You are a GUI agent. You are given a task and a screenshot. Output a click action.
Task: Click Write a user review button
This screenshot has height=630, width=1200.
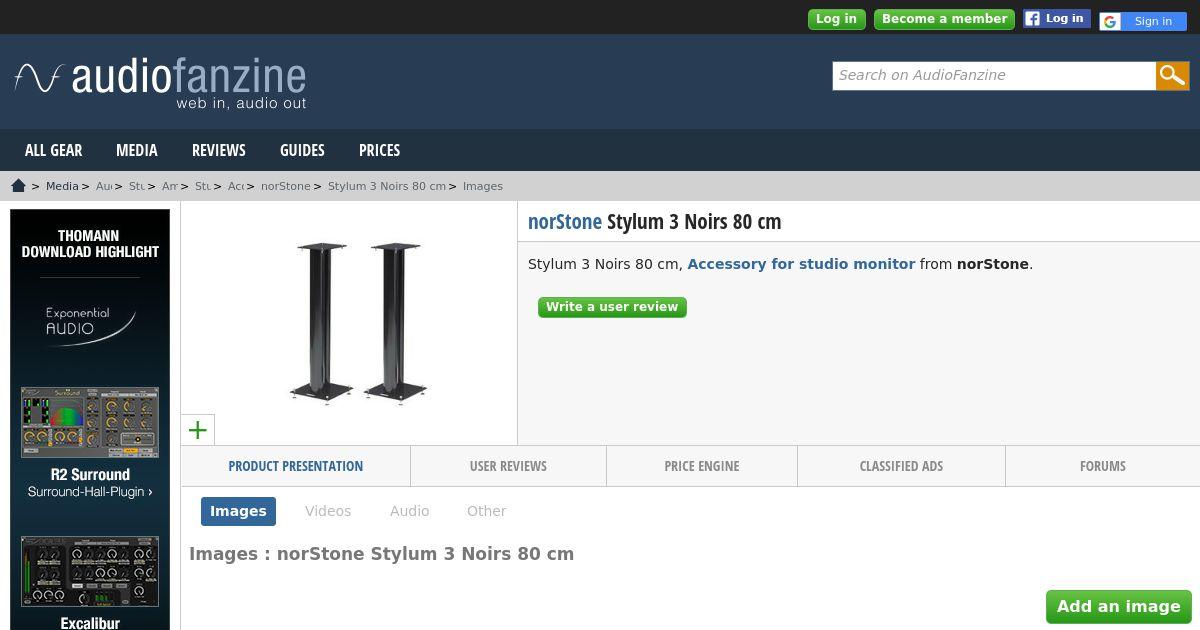612,307
